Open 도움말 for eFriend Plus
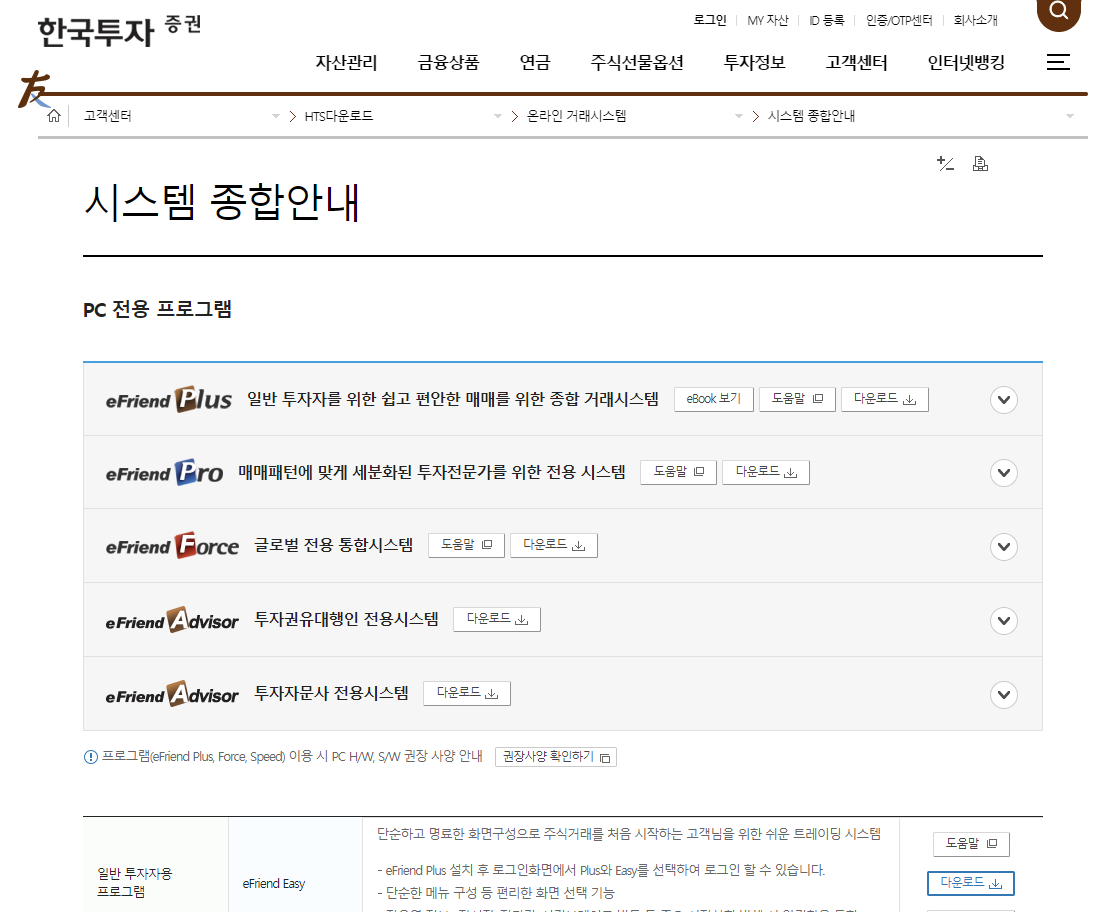 tap(797, 399)
